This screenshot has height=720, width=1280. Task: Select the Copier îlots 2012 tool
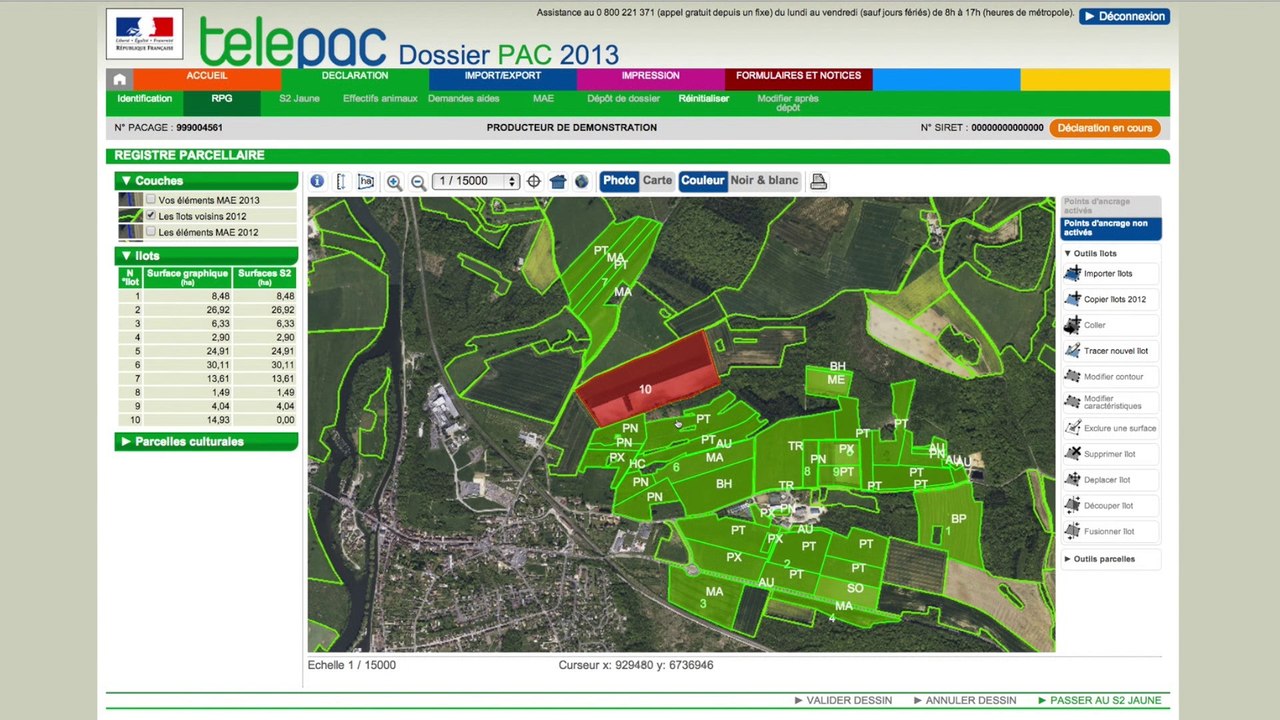point(1111,299)
